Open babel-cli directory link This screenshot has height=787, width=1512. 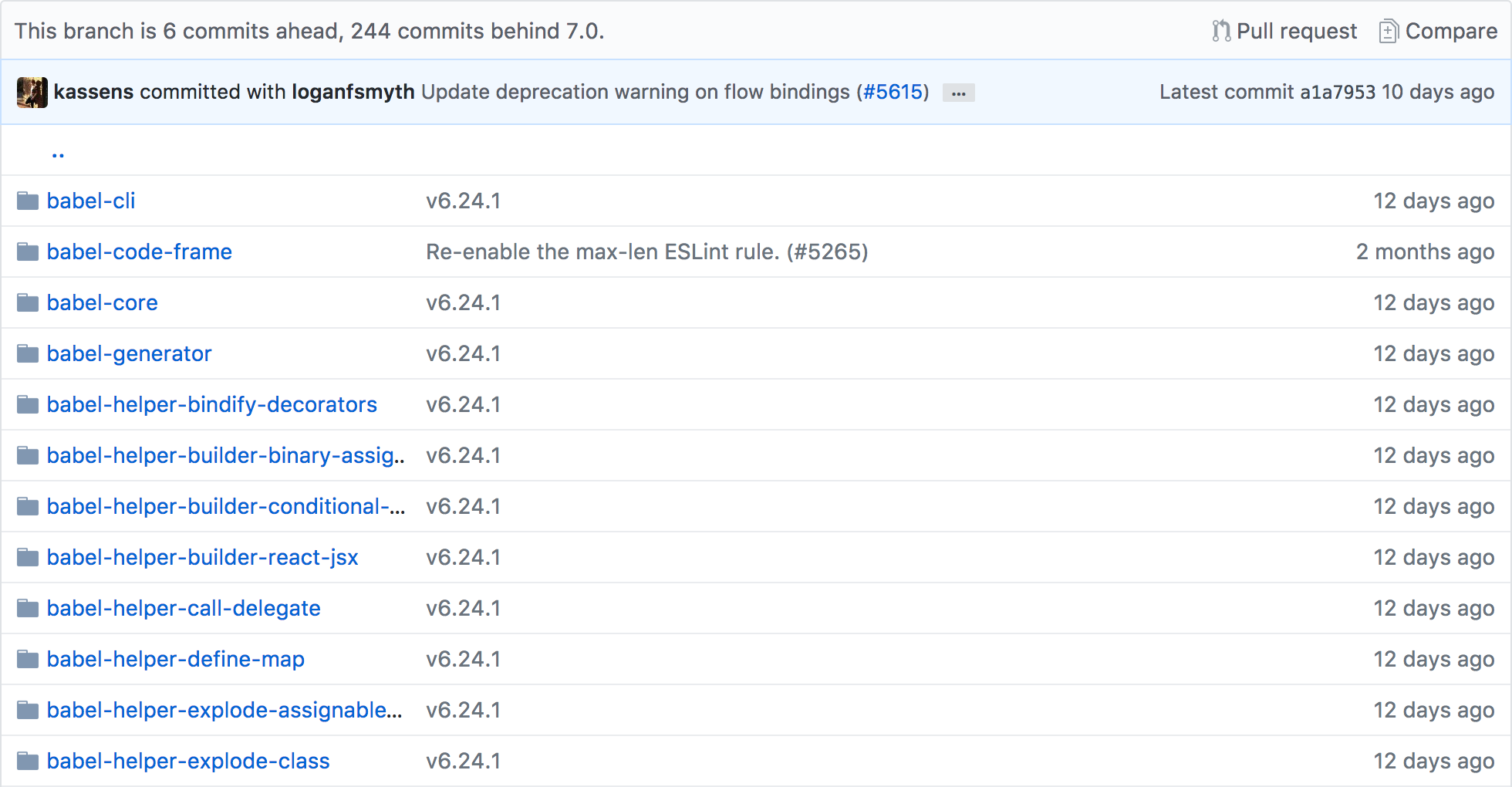(91, 201)
